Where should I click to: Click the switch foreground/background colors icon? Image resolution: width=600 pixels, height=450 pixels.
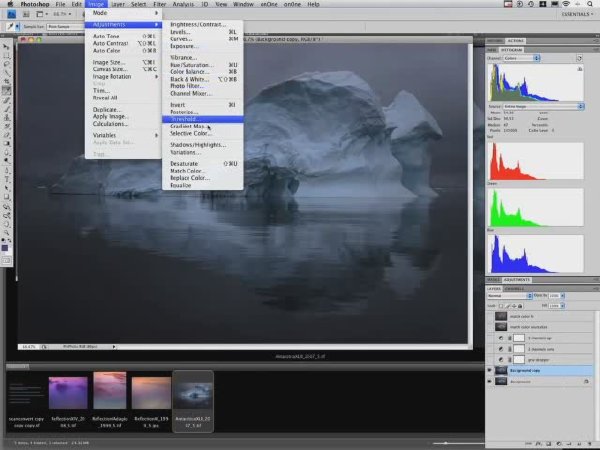[x=10, y=241]
